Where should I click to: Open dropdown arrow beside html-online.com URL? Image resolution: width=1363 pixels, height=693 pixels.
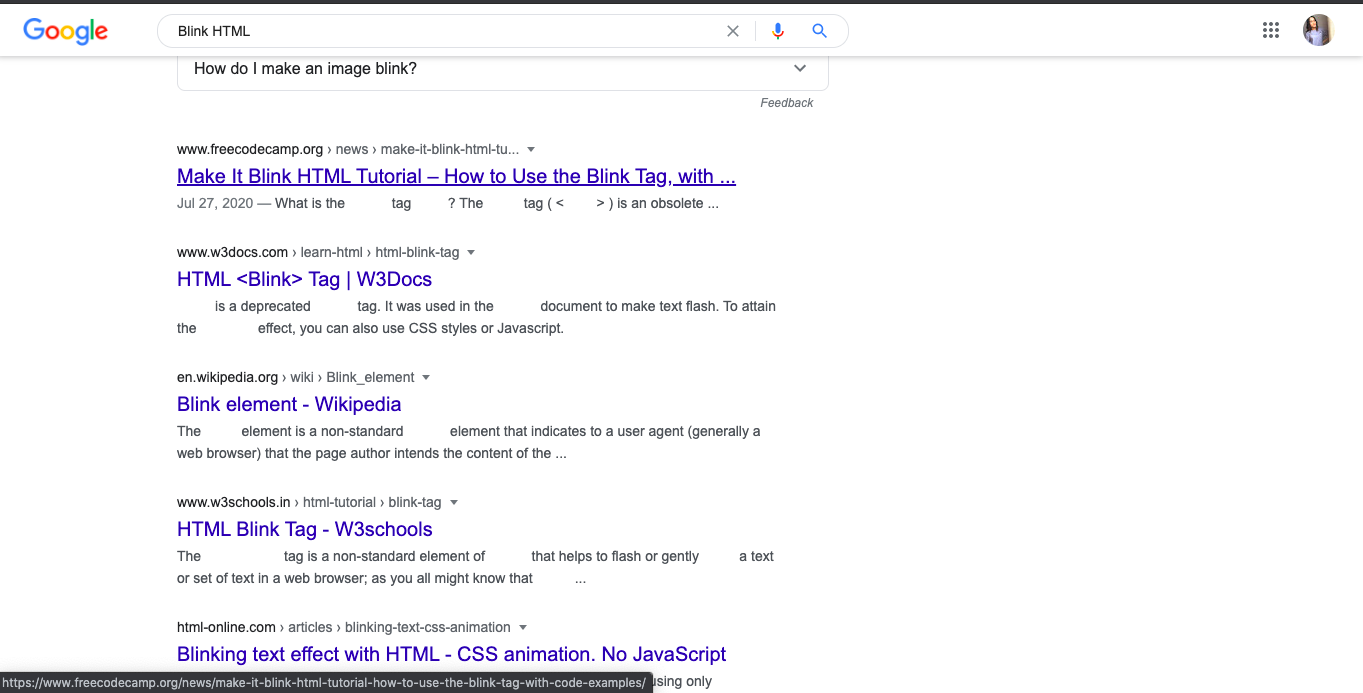click(522, 628)
